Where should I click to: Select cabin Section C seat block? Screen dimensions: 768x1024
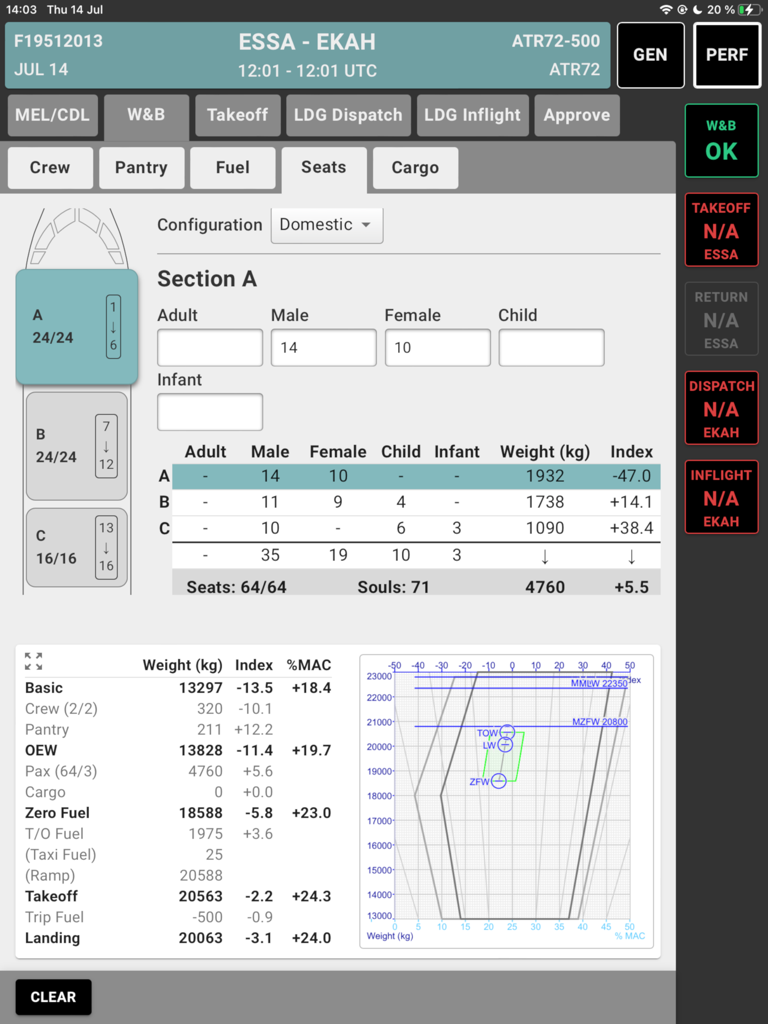tap(77, 547)
